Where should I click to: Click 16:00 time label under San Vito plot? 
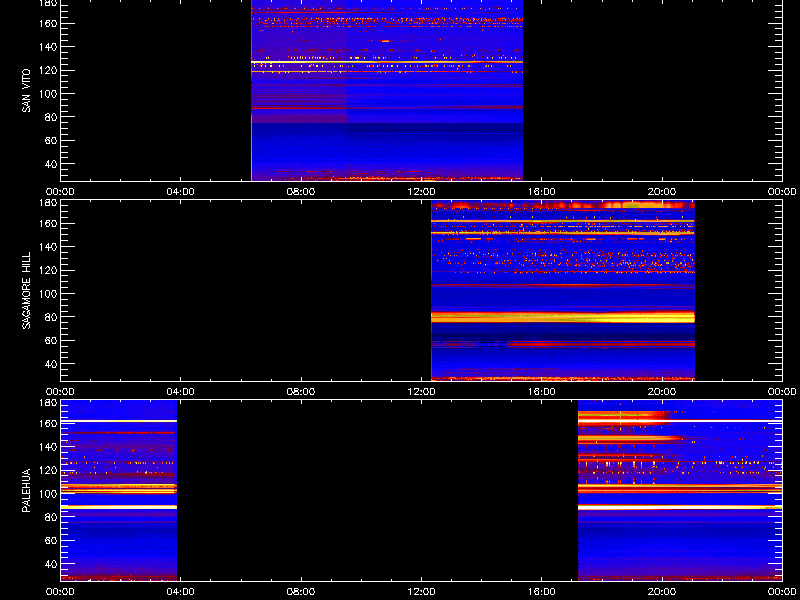click(541, 192)
